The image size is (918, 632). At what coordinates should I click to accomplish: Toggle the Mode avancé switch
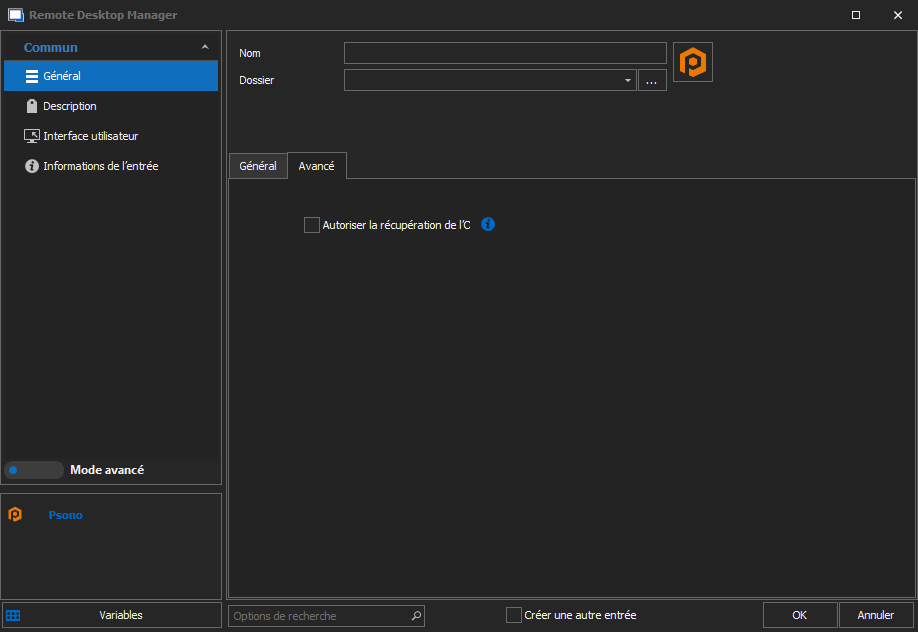[33, 470]
